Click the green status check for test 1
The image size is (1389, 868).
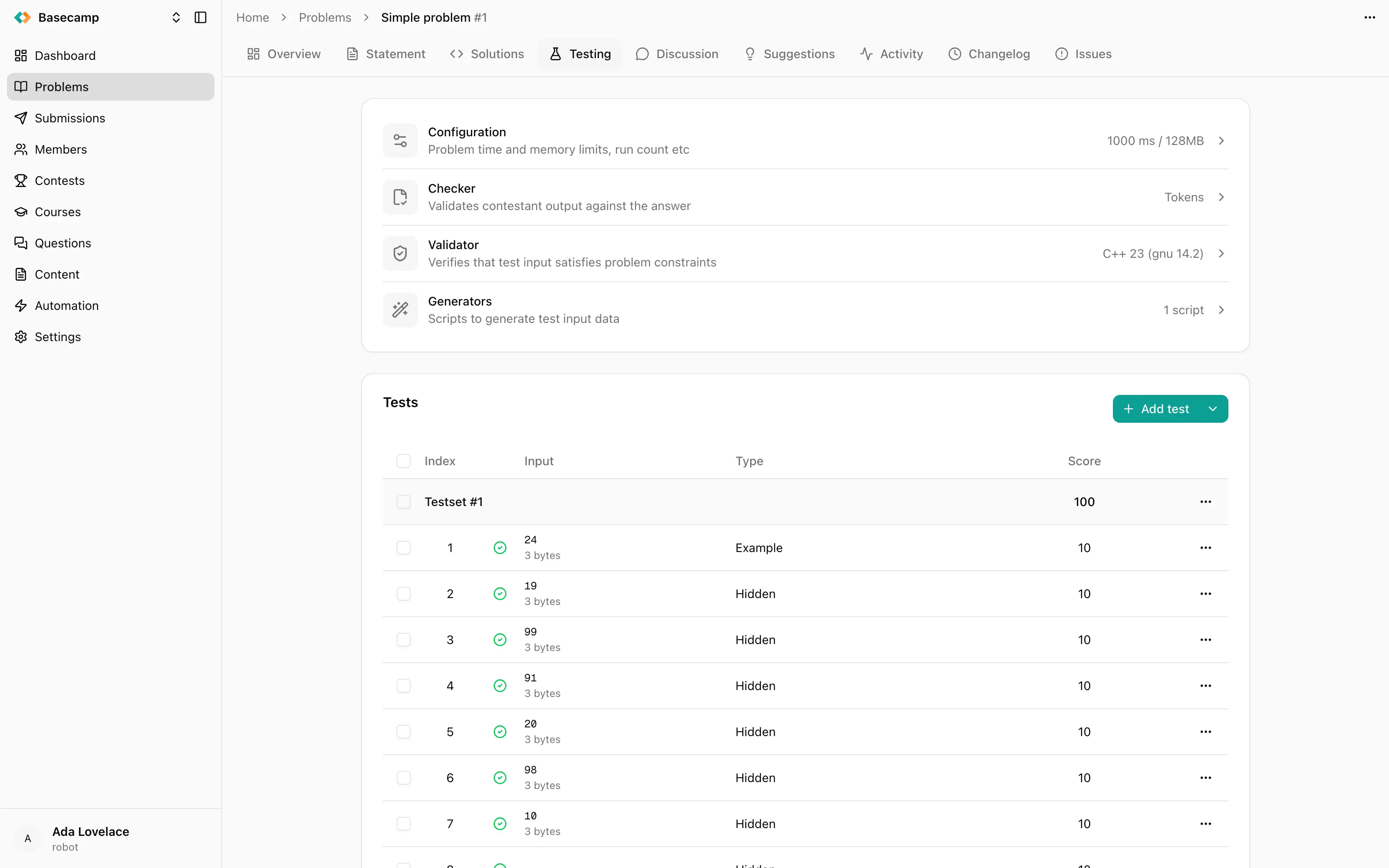500,548
